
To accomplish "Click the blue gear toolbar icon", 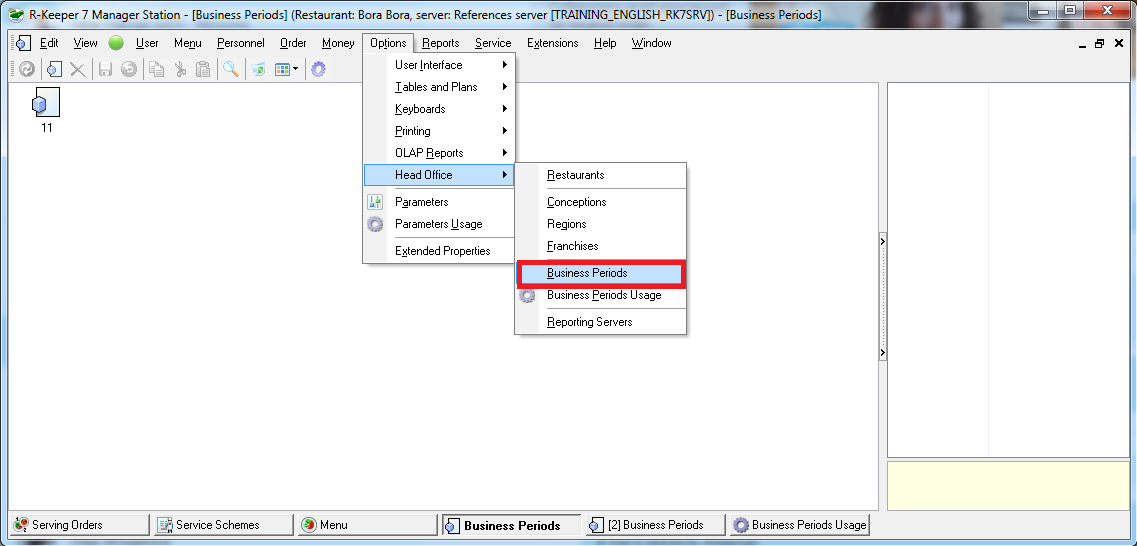I will click(318, 69).
